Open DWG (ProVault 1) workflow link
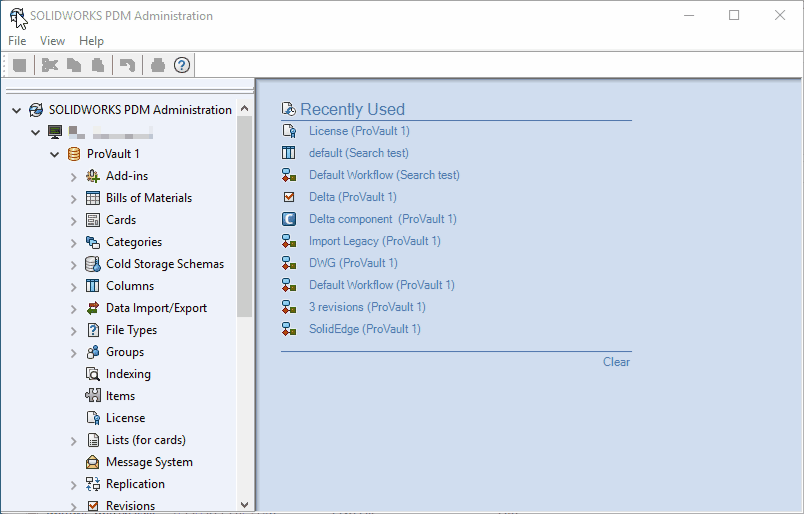804x514 pixels. 353,263
